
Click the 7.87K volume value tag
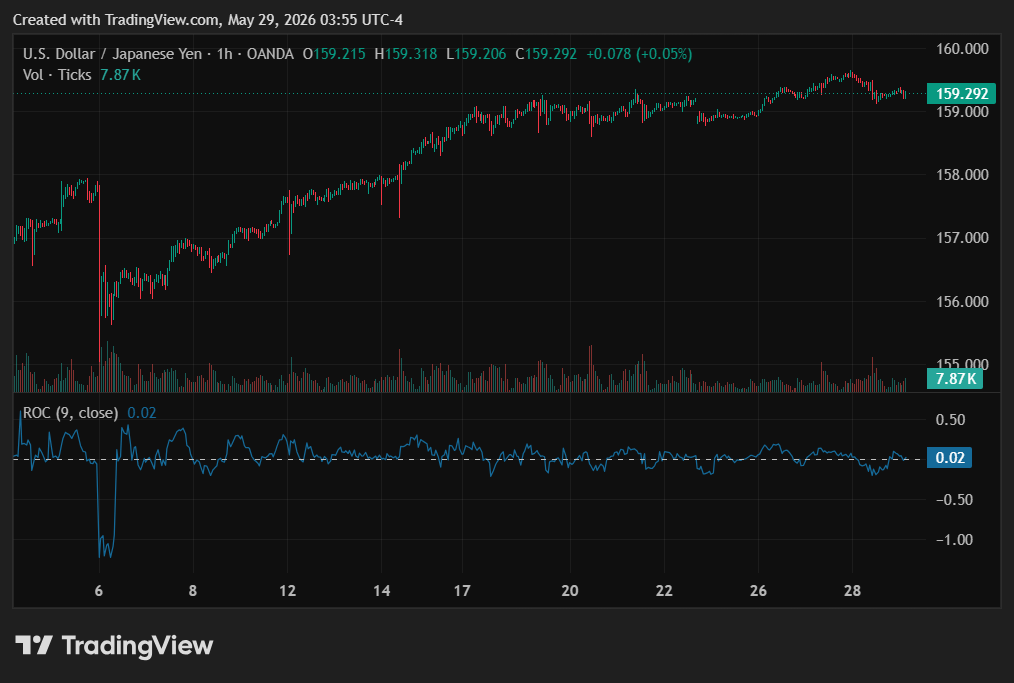(x=955, y=378)
